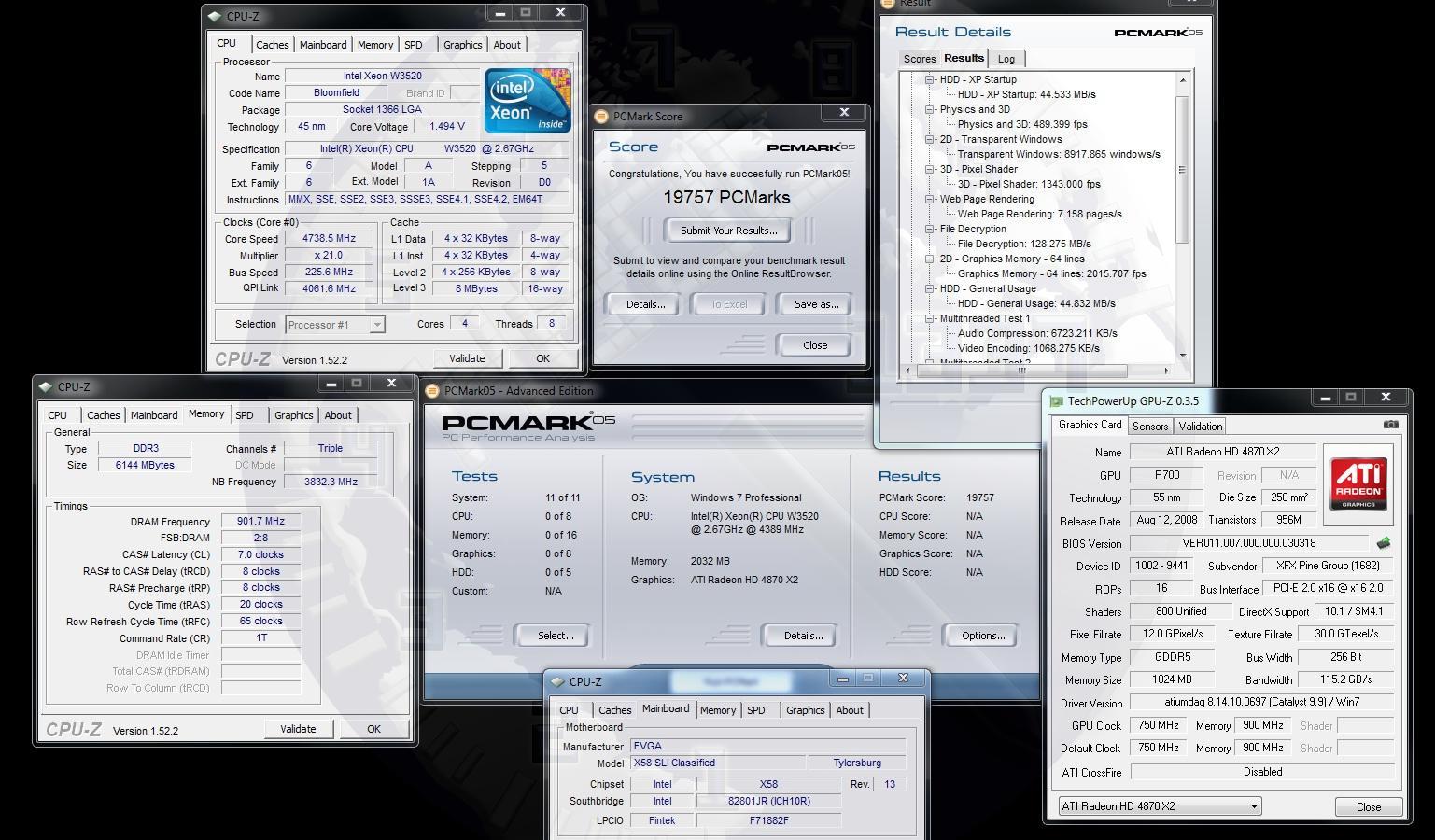
Task: Open the Caches tab in the top CPU-Z window
Action: [x=273, y=45]
